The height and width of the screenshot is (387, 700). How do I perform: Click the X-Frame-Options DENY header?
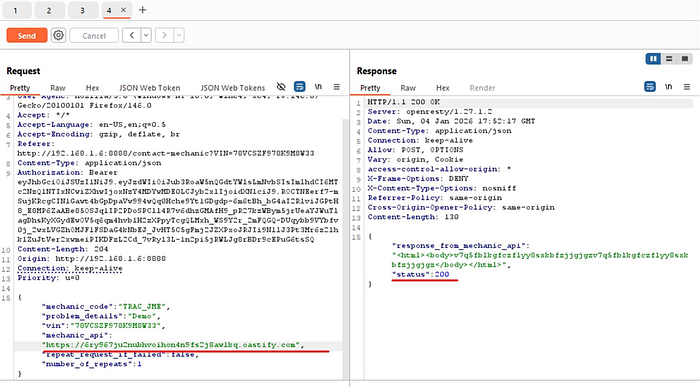pos(418,179)
